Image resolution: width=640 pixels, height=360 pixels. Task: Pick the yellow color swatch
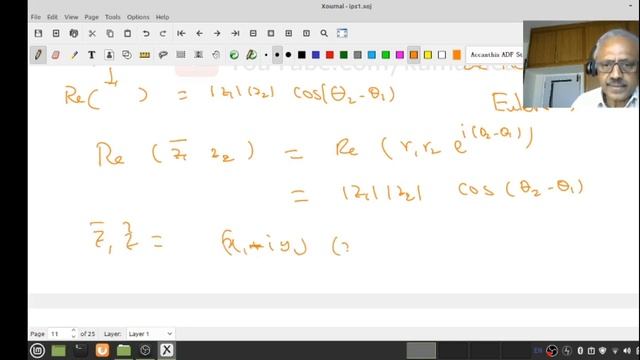[428, 55]
